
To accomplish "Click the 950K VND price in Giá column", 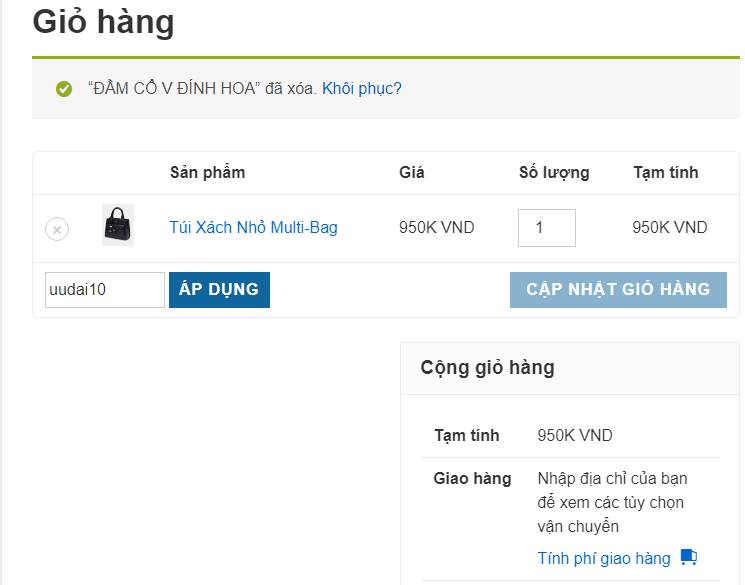I will tap(436, 228).
